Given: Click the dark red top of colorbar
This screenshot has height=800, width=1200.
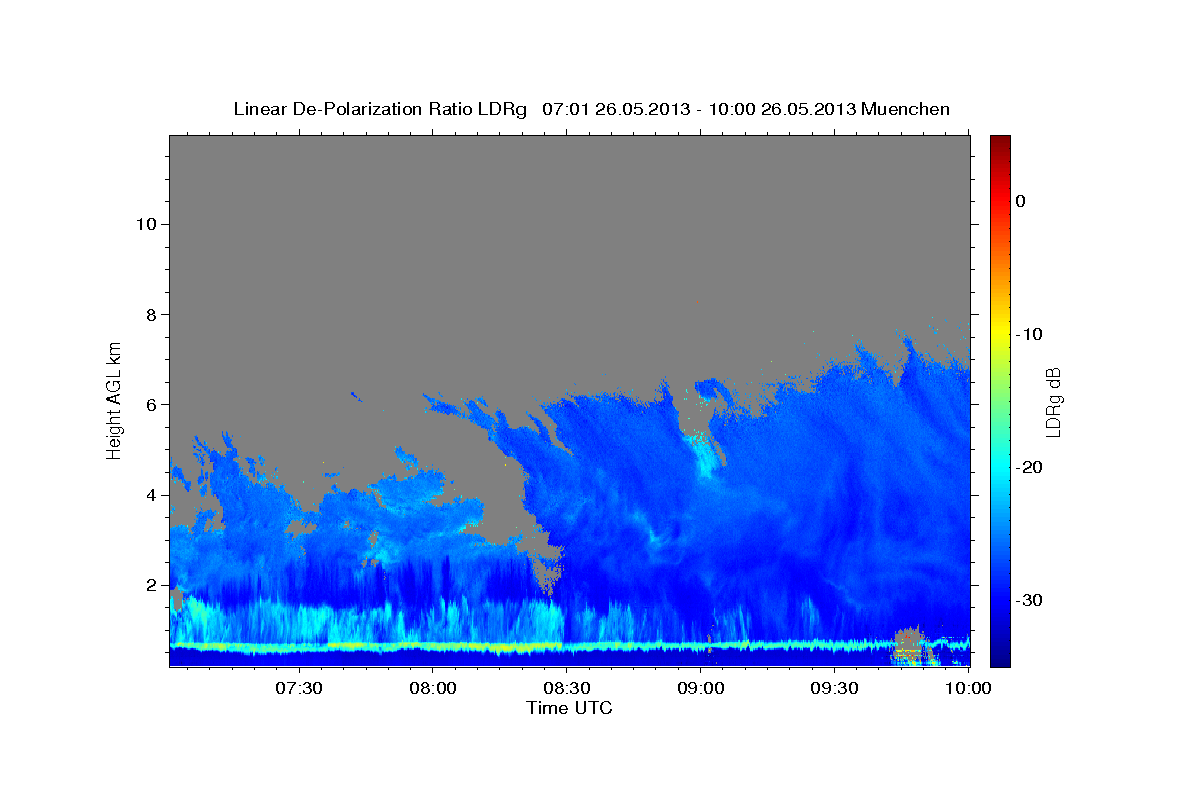Looking at the screenshot, I should tap(1000, 143).
